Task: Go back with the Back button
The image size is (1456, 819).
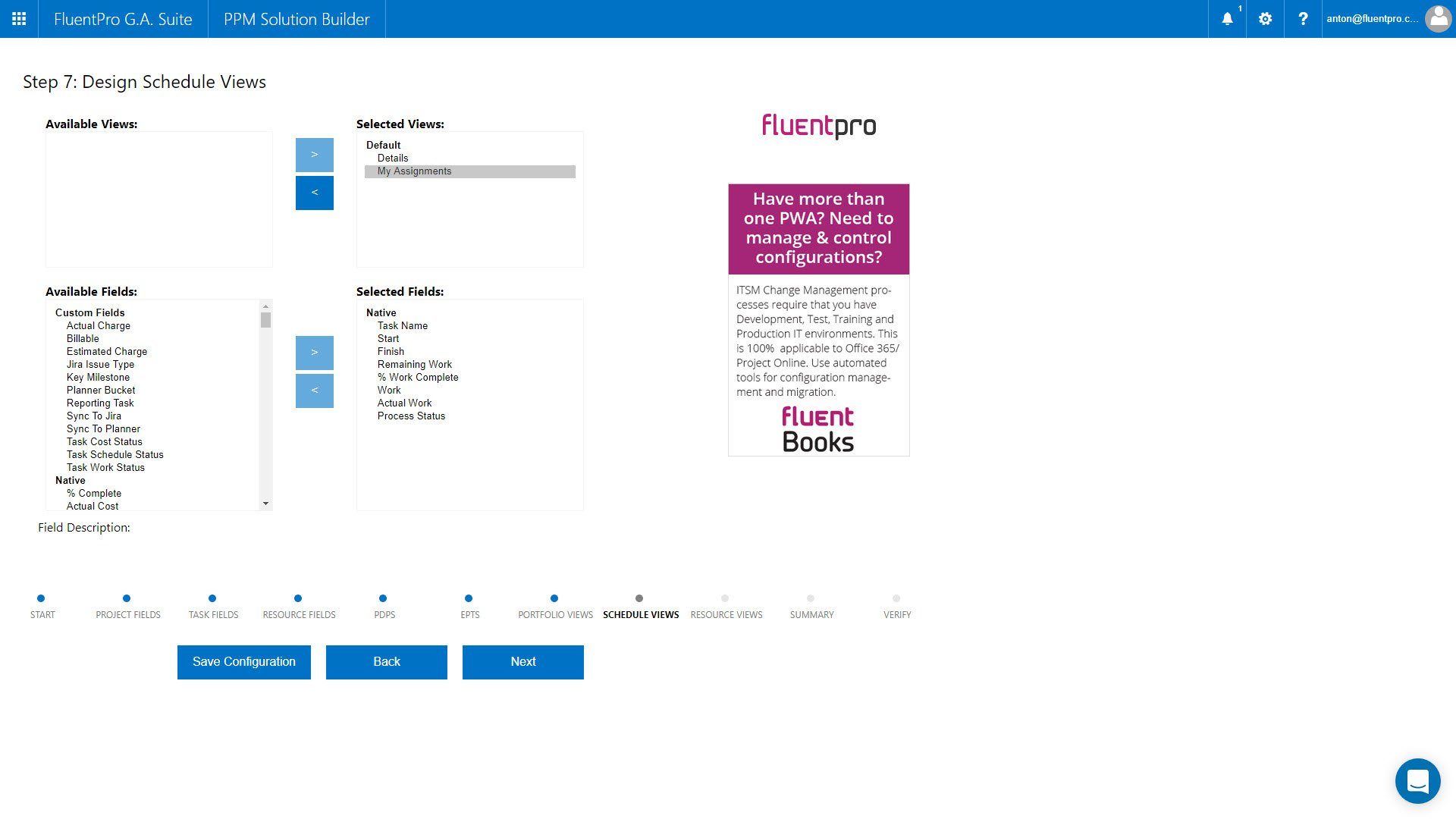Action: tap(386, 661)
